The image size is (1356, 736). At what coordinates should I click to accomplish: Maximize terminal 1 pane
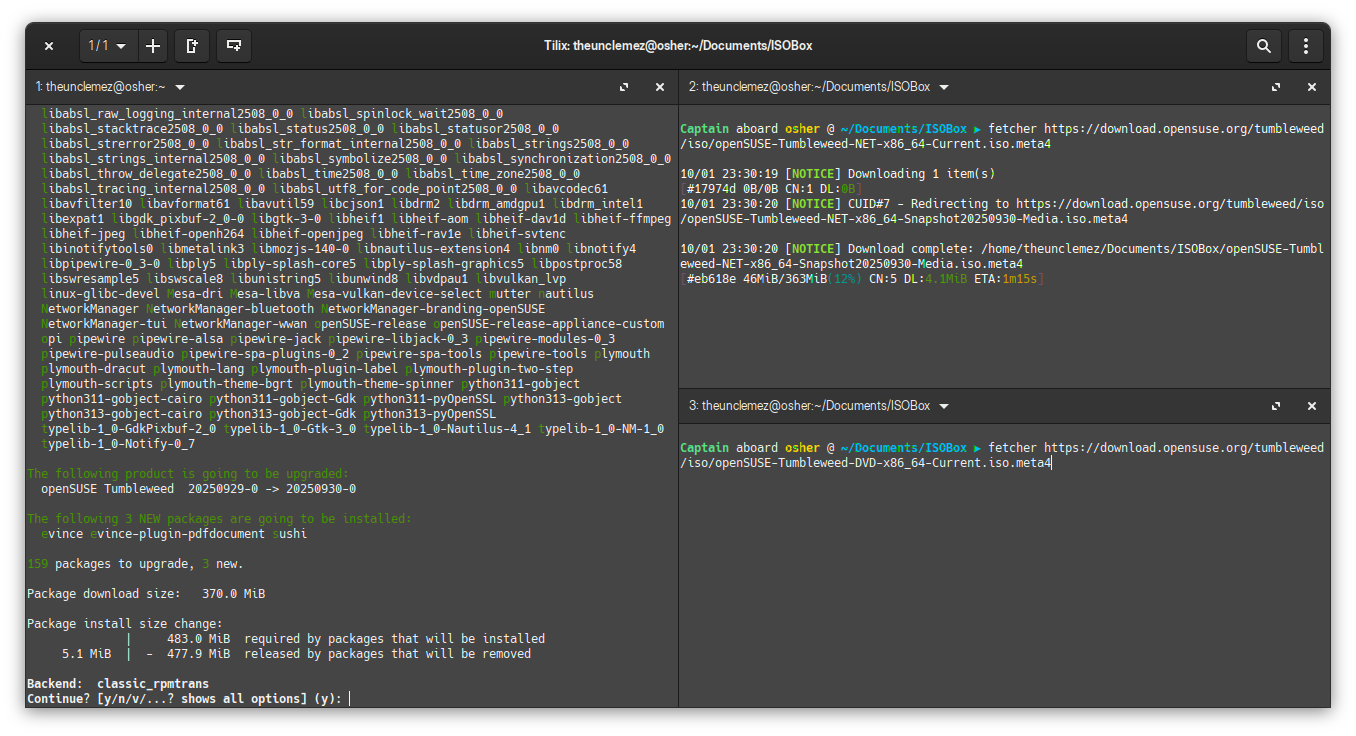click(x=624, y=87)
